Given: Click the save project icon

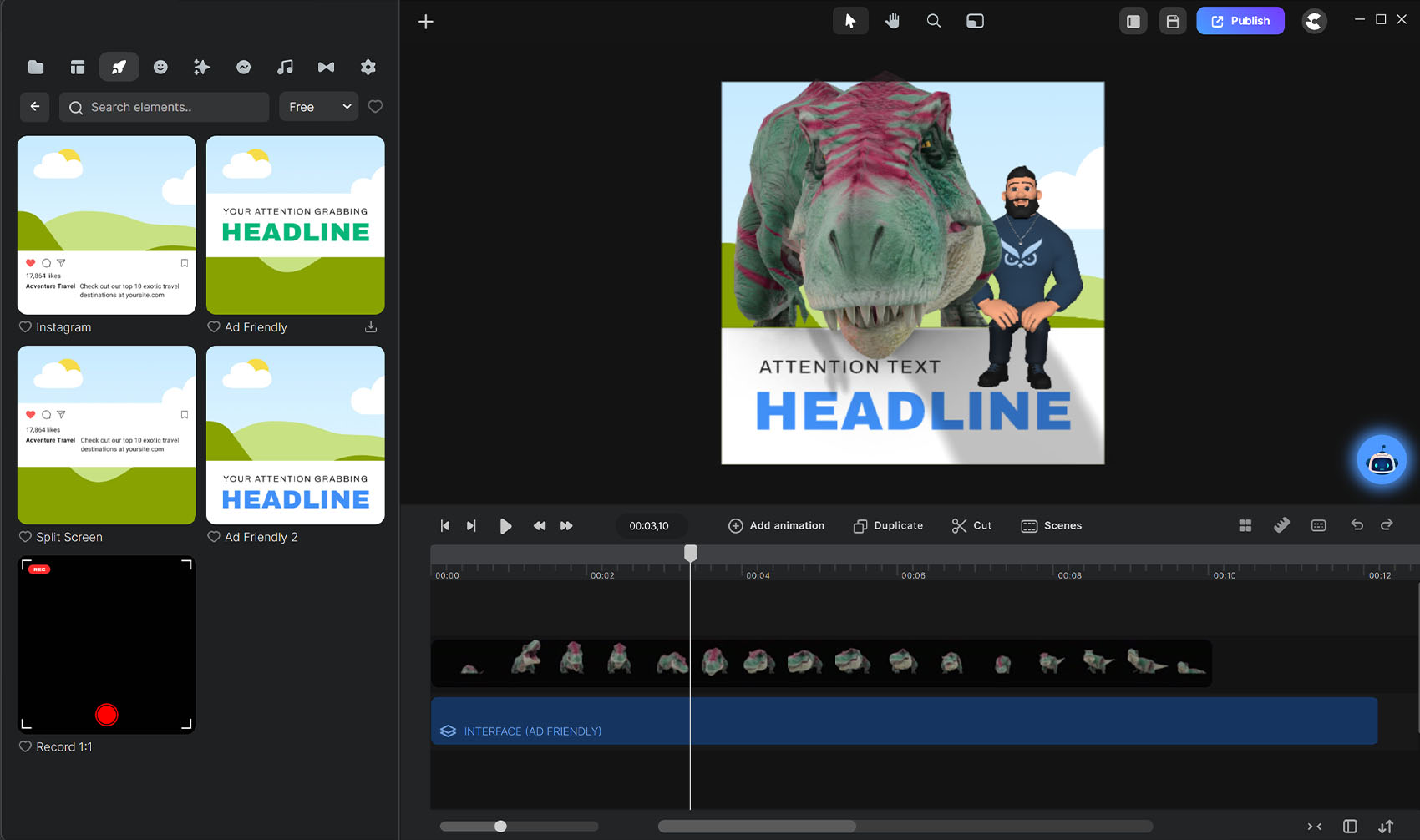Looking at the screenshot, I should click(1173, 21).
